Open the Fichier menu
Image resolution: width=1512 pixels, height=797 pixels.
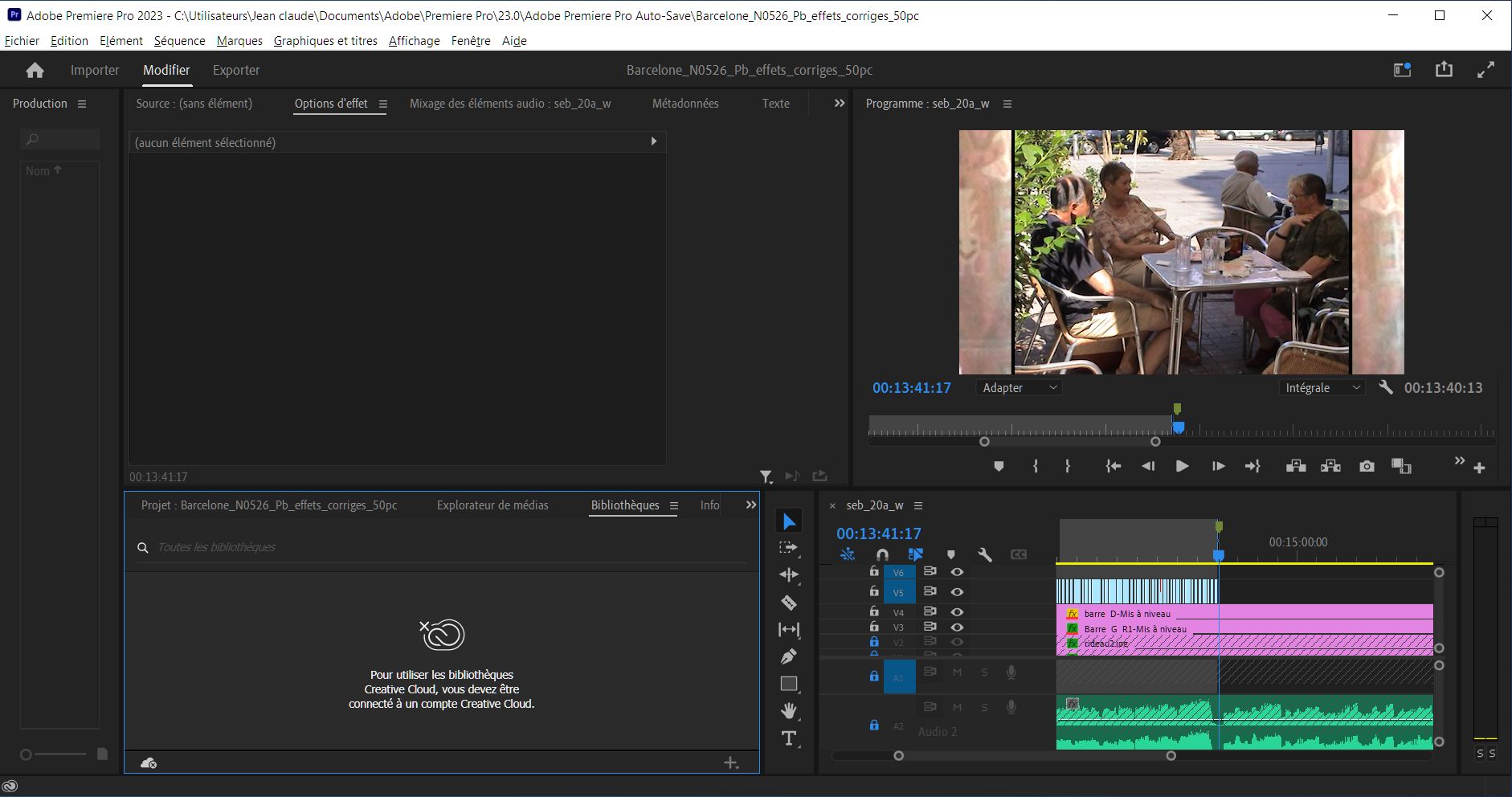pos(22,41)
